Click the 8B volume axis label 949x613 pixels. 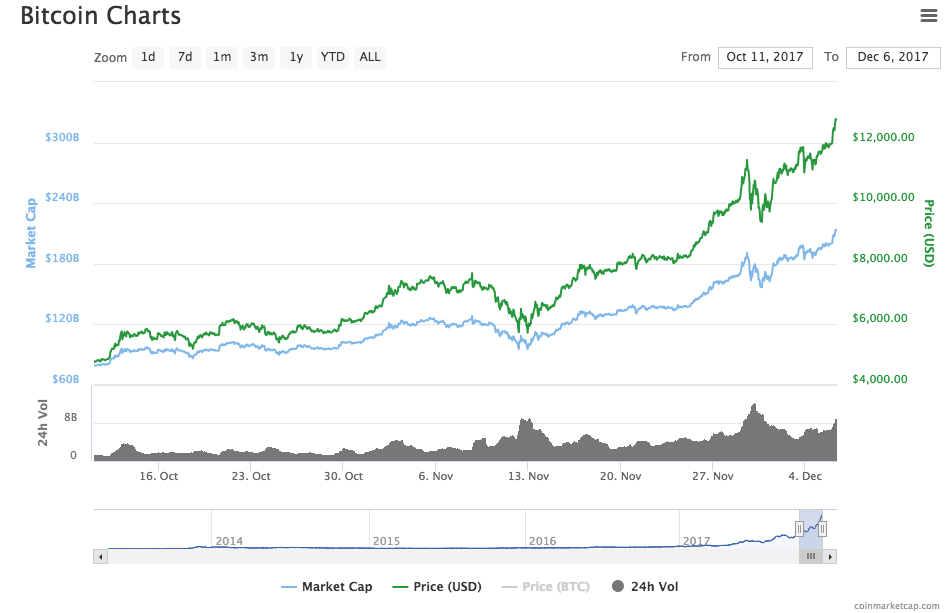[71, 417]
